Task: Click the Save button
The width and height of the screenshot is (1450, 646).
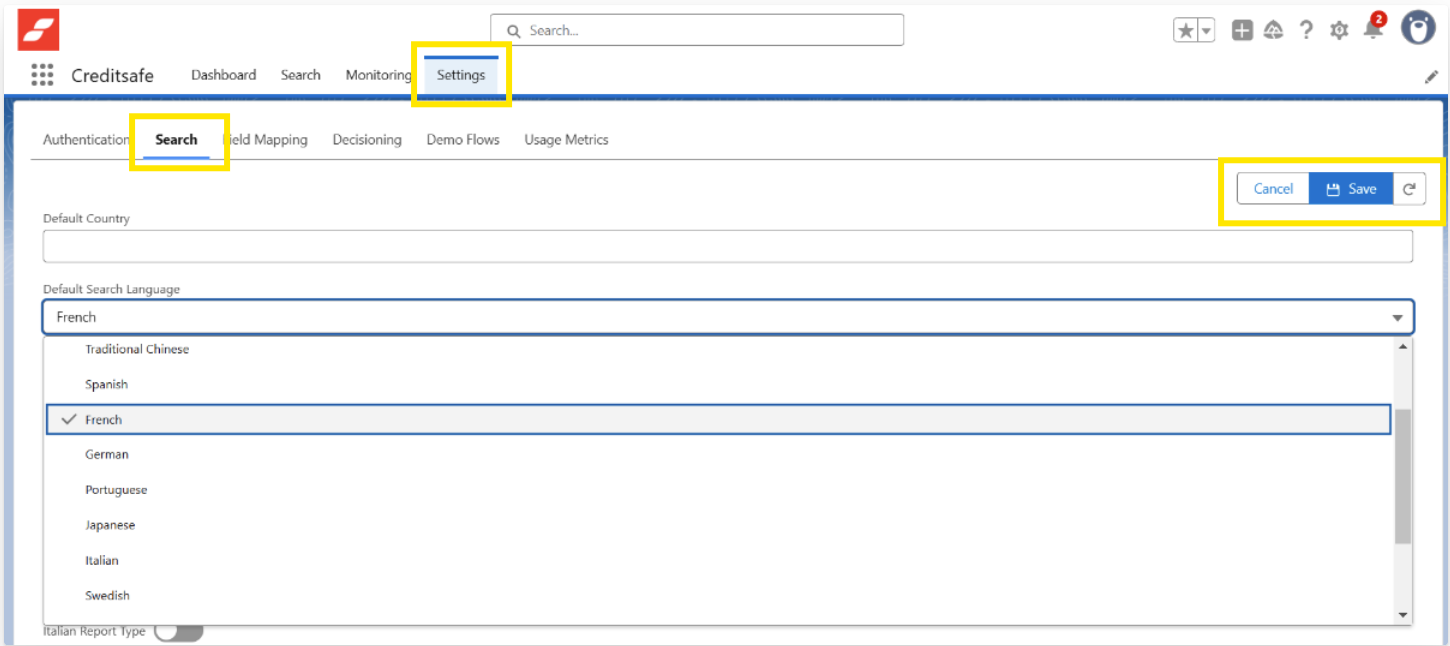Action: 1351,188
